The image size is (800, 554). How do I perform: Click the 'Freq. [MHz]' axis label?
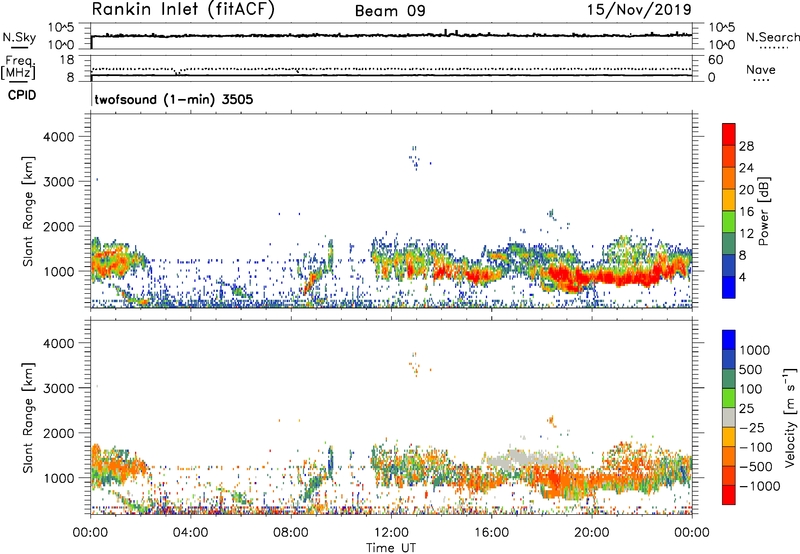(x=19, y=68)
